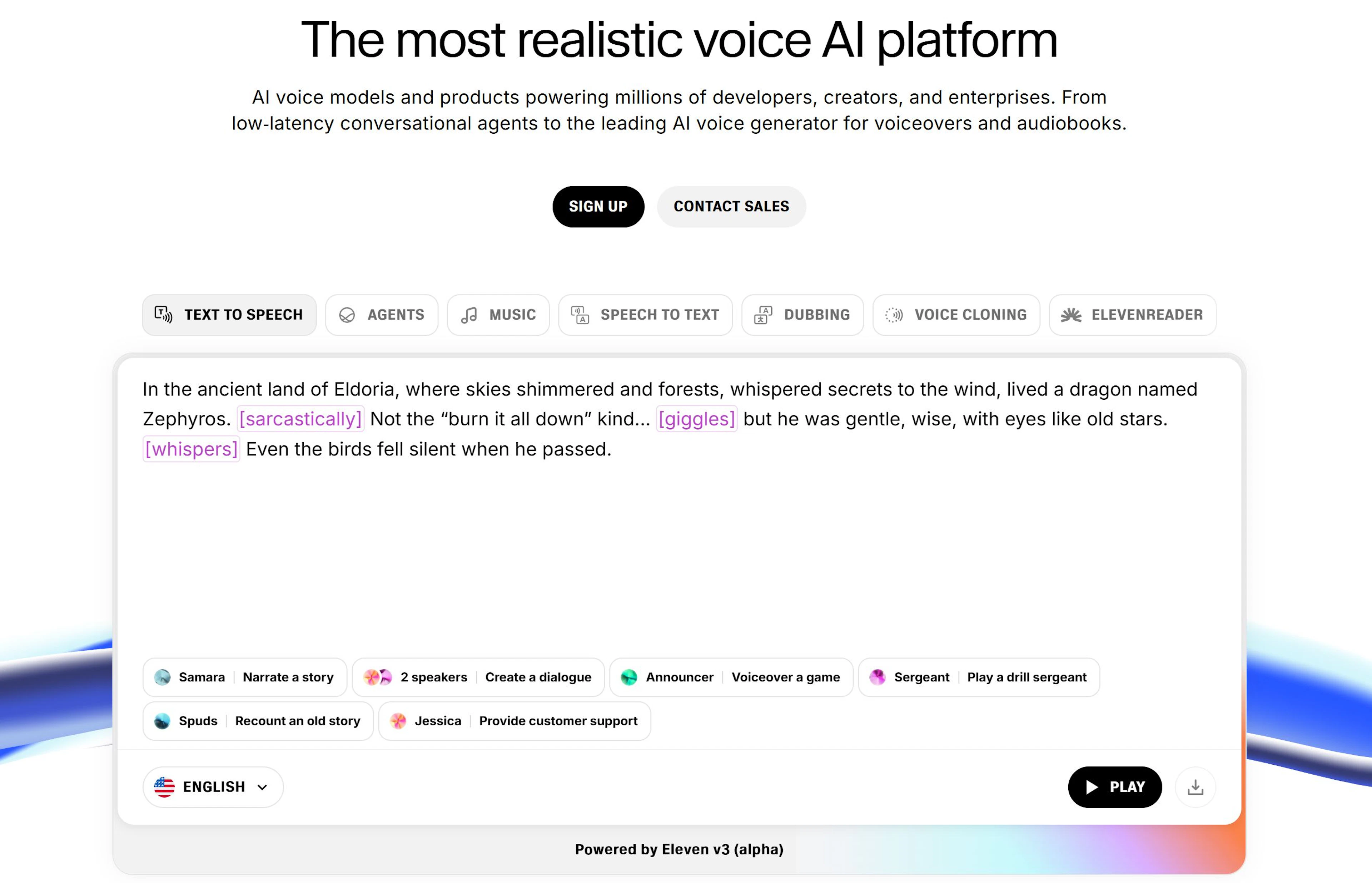
Task: Click the Contact Sales button
Action: pyautogui.click(x=731, y=206)
